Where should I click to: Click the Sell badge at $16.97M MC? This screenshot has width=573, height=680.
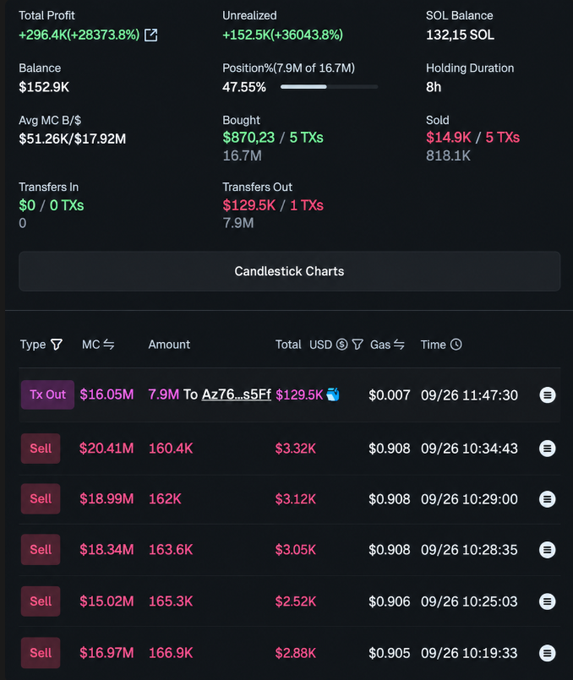40,653
